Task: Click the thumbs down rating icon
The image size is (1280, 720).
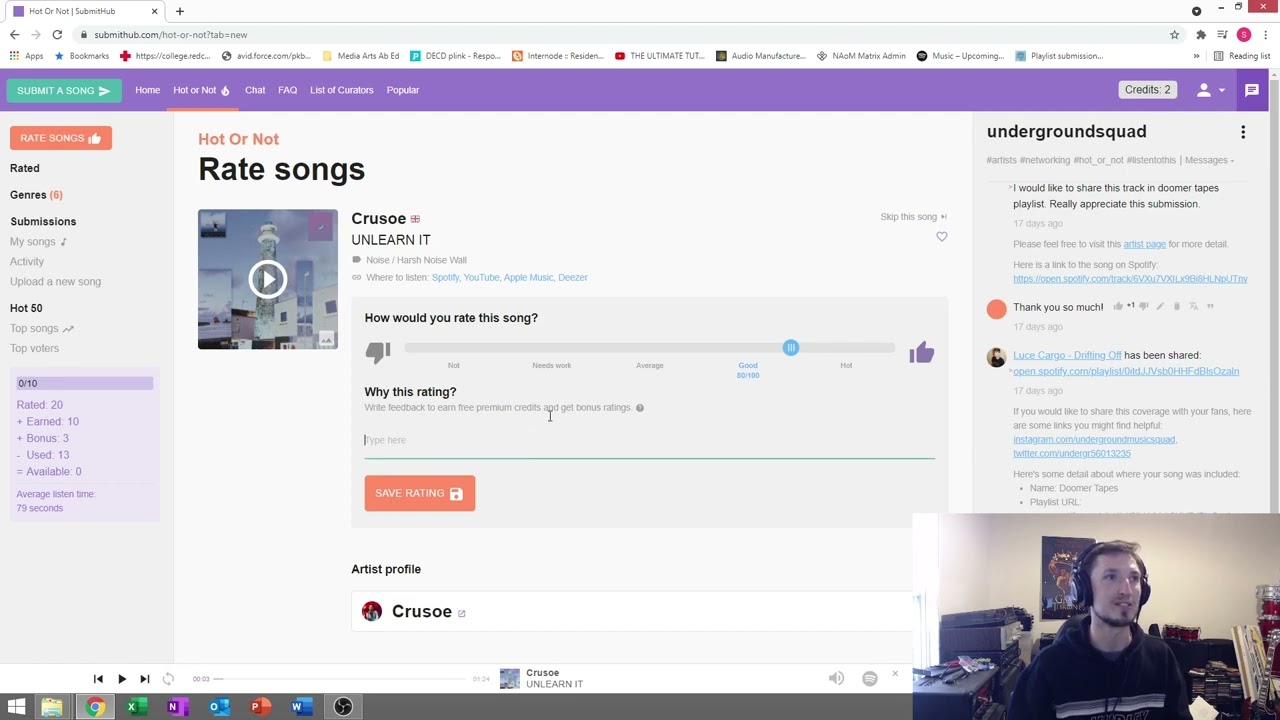Action: tap(378, 351)
